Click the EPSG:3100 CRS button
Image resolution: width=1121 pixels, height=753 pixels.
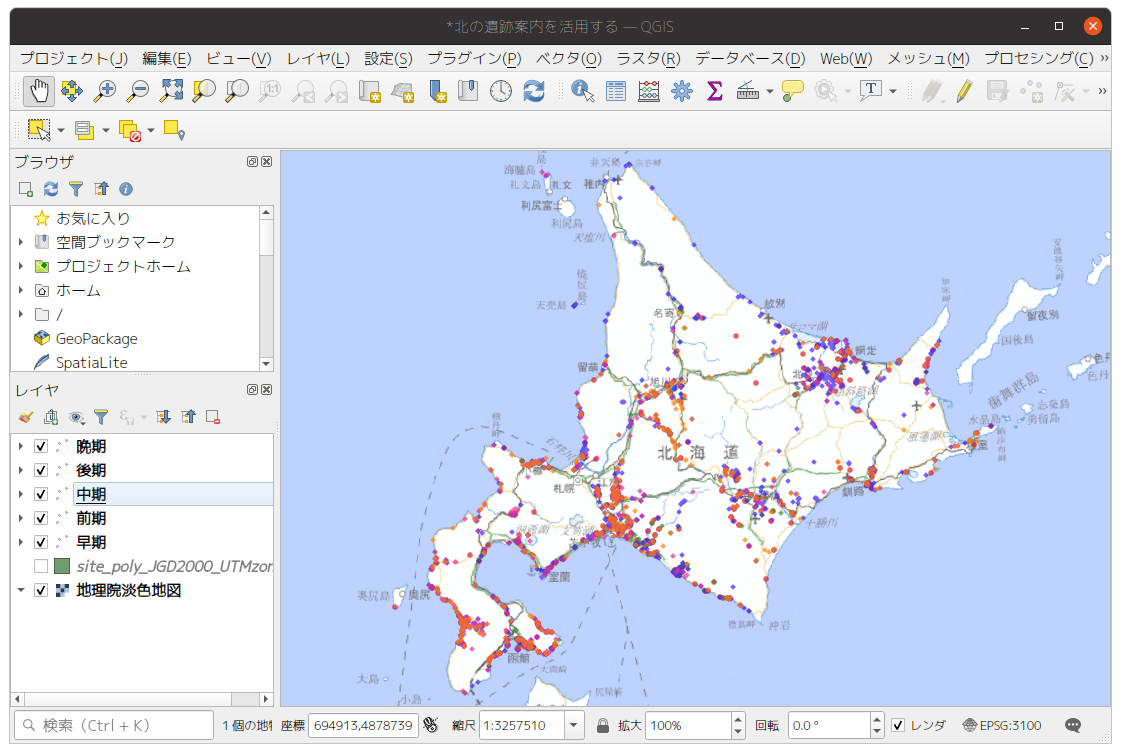pos(1001,725)
